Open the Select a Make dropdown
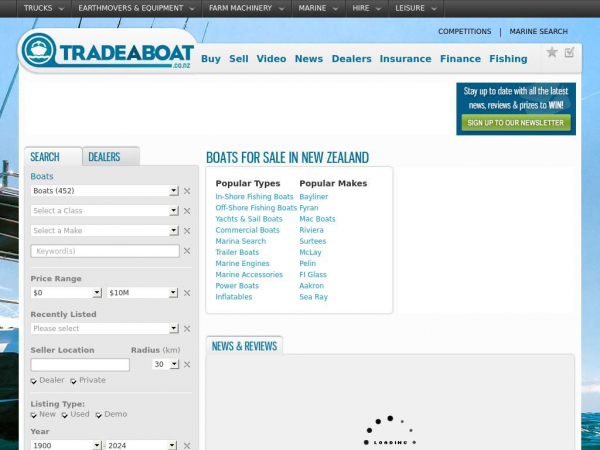The height and width of the screenshot is (450, 600). [104, 230]
